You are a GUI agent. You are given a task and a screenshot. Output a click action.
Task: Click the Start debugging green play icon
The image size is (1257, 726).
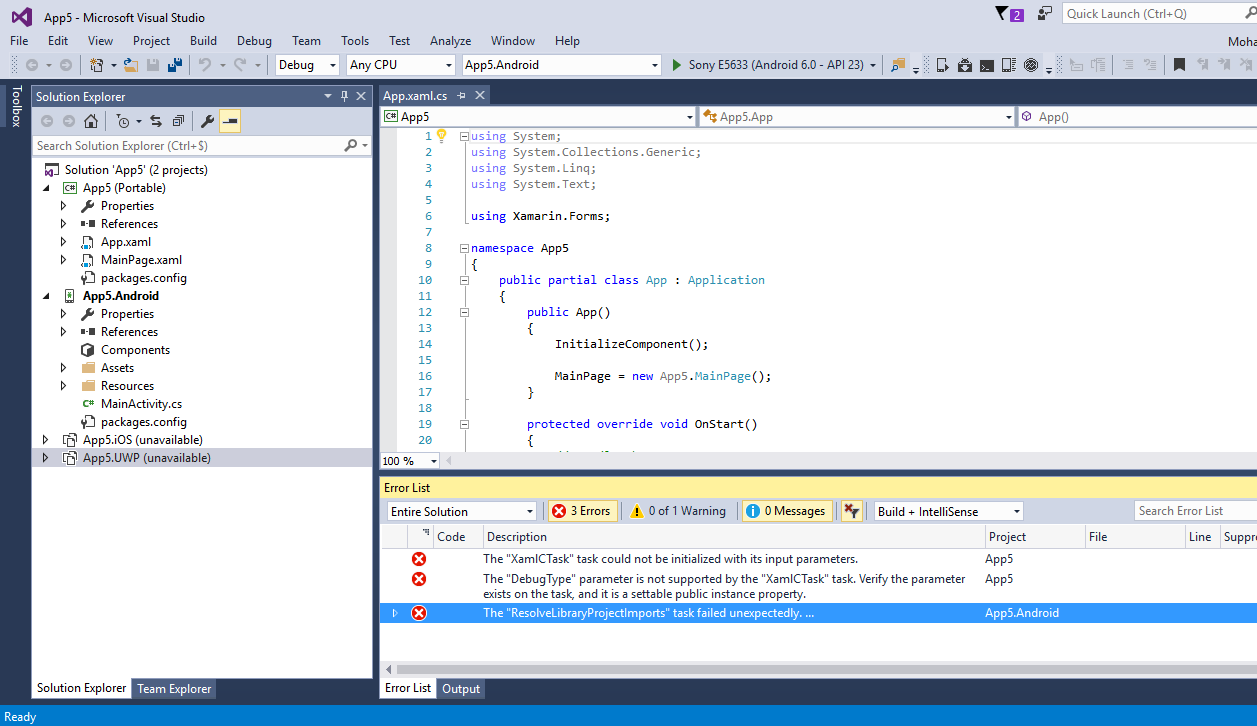click(677, 65)
